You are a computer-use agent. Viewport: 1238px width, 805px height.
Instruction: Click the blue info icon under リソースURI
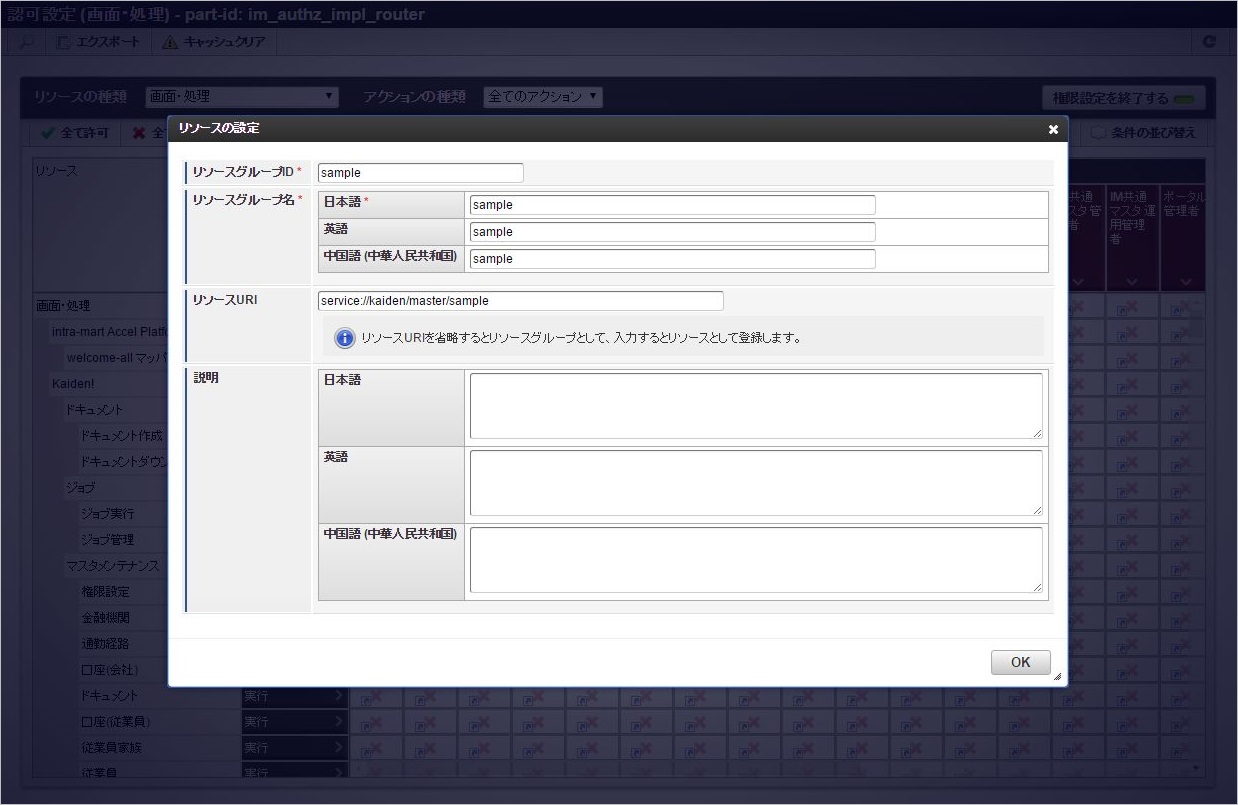click(345, 338)
